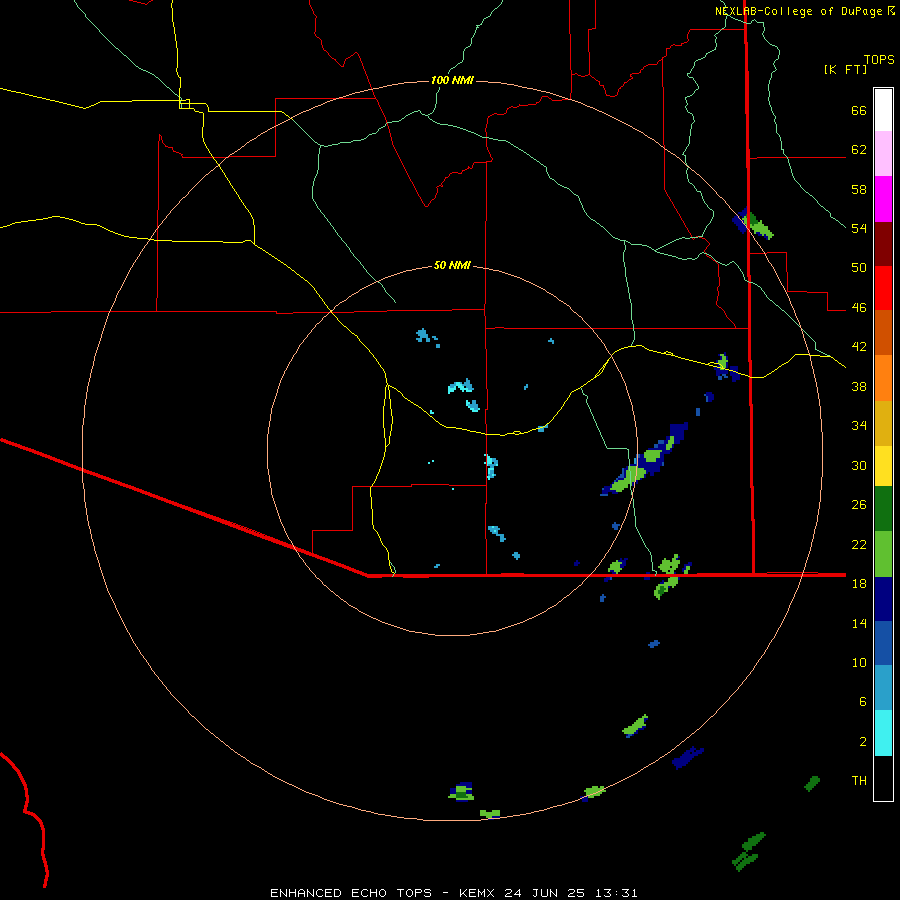Click the legend value '62'
900x900 pixels.
[x=859, y=150]
